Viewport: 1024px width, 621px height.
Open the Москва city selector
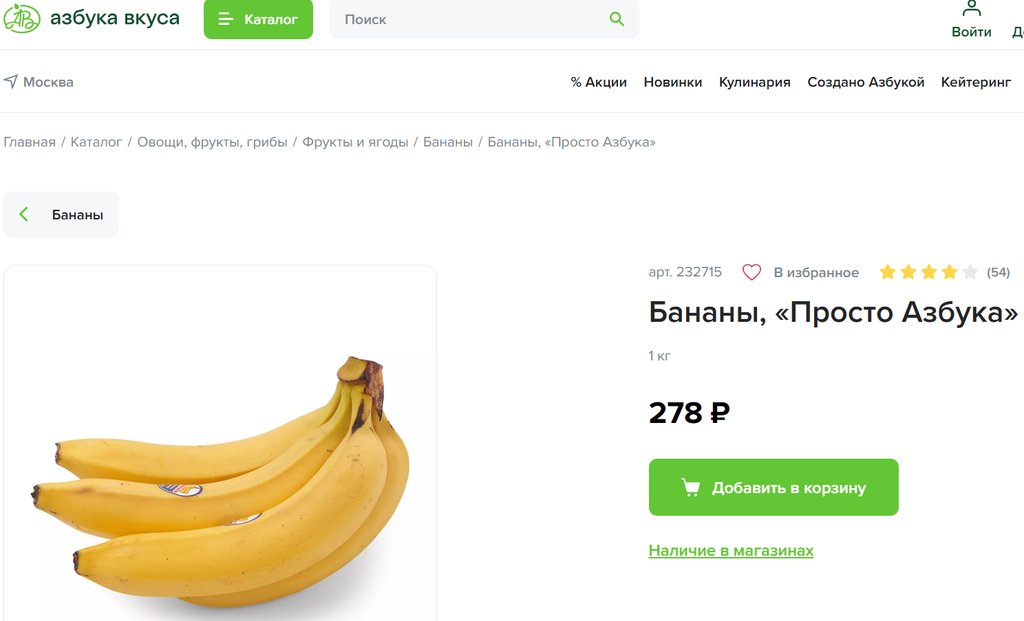point(39,82)
